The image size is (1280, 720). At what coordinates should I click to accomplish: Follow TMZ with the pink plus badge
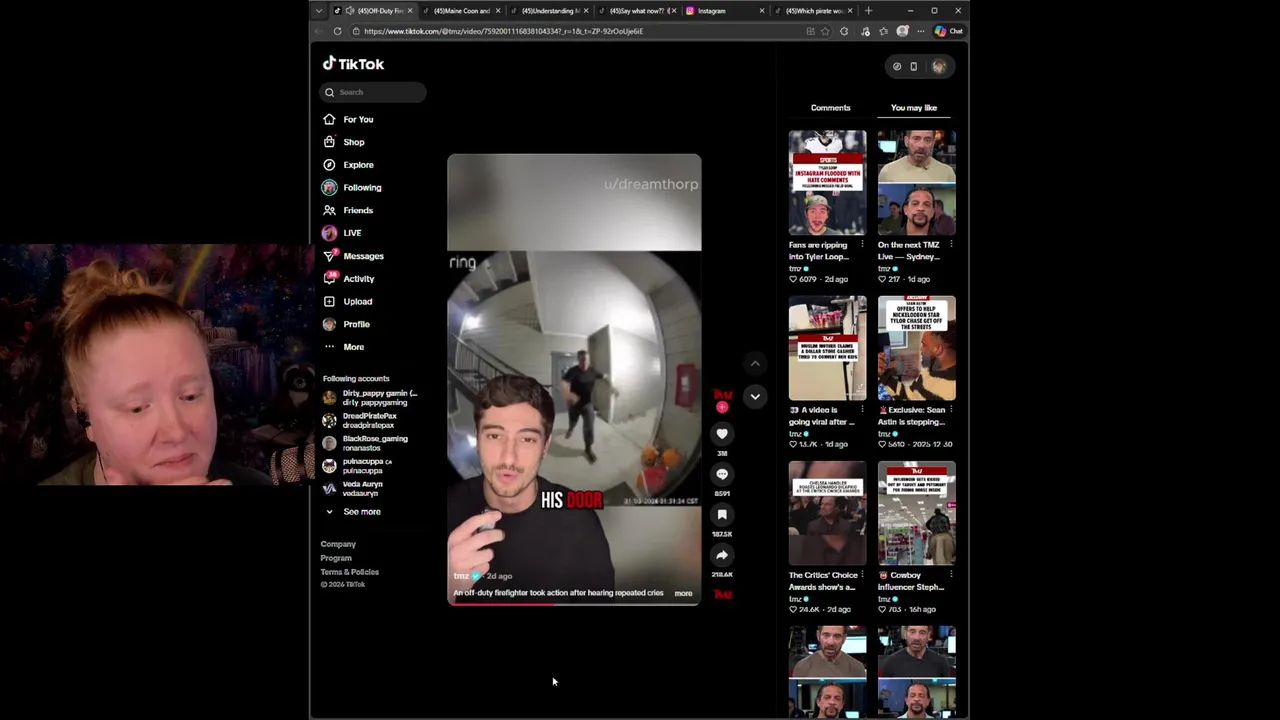[x=722, y=407]
